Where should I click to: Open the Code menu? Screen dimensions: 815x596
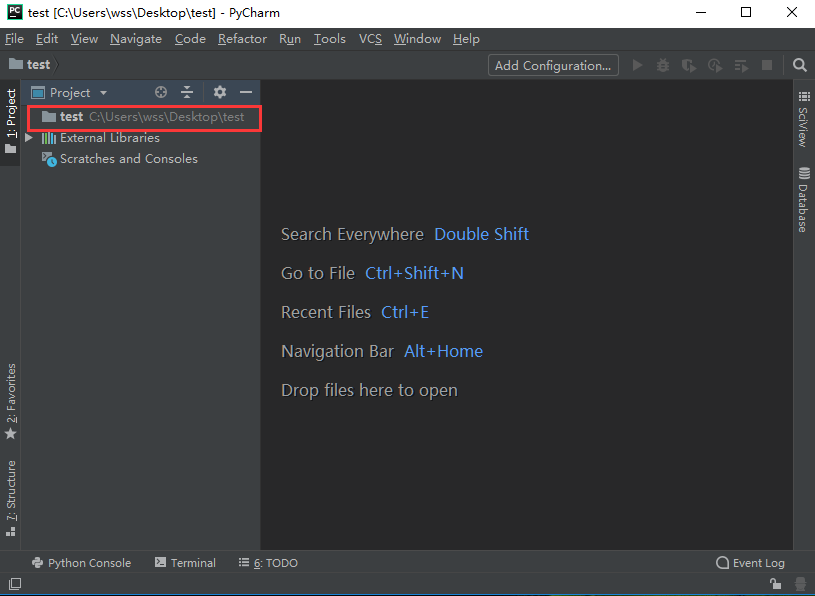pyautogui.click(x=190, y=39)
